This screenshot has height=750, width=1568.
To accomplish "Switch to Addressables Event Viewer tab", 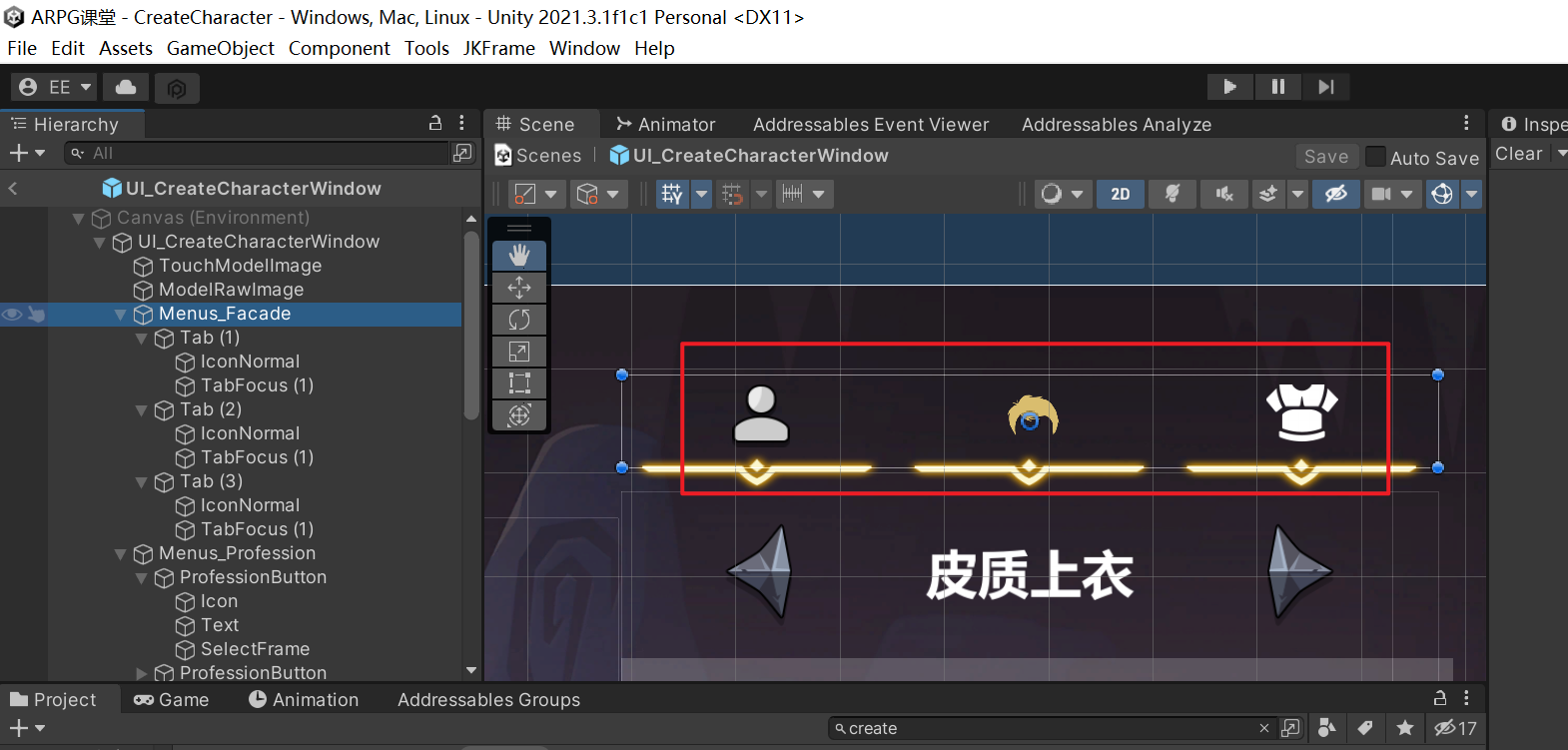I will (x=871, y=125).
